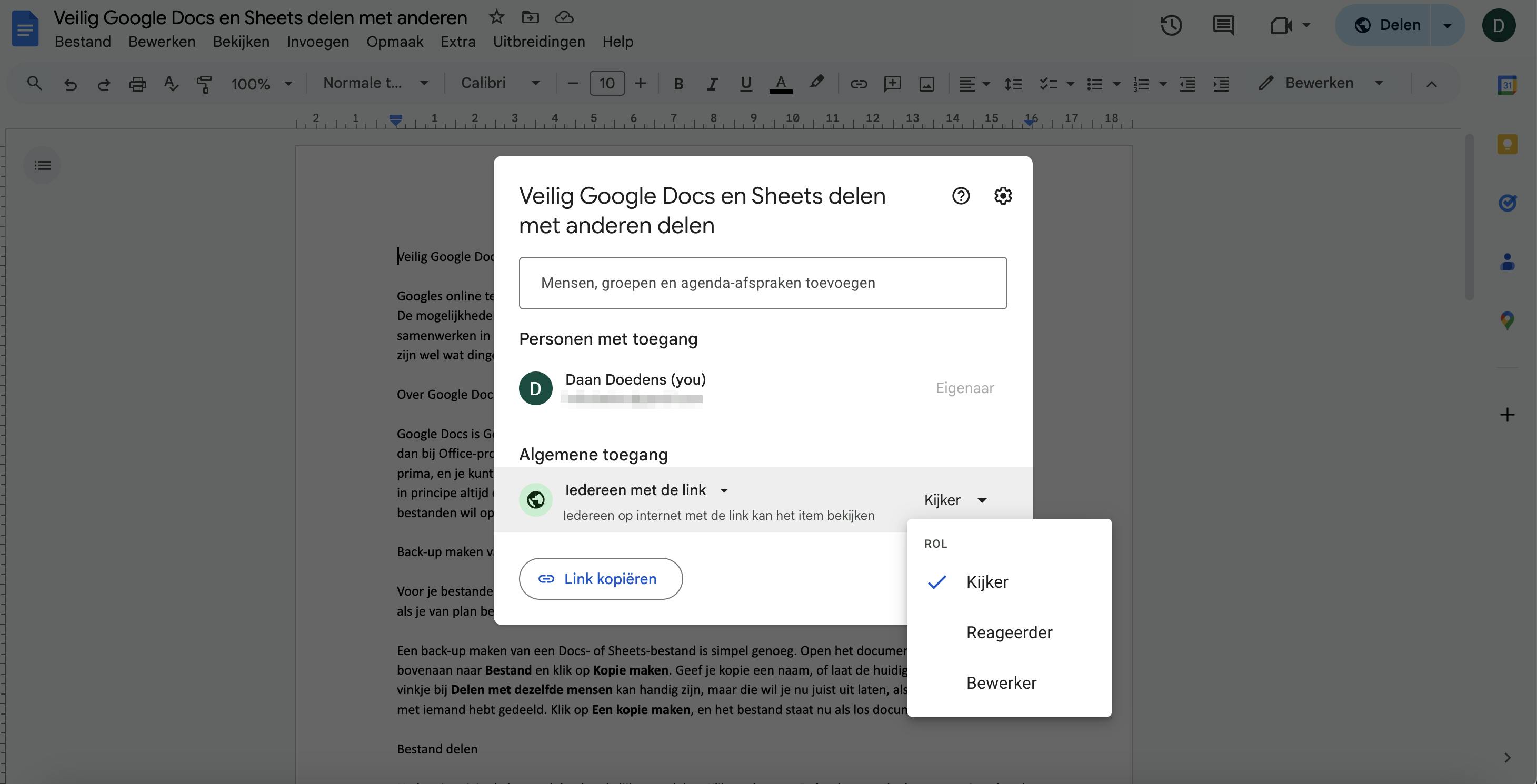Click the Google Calendar side panel icon

tap(1507, 85)
